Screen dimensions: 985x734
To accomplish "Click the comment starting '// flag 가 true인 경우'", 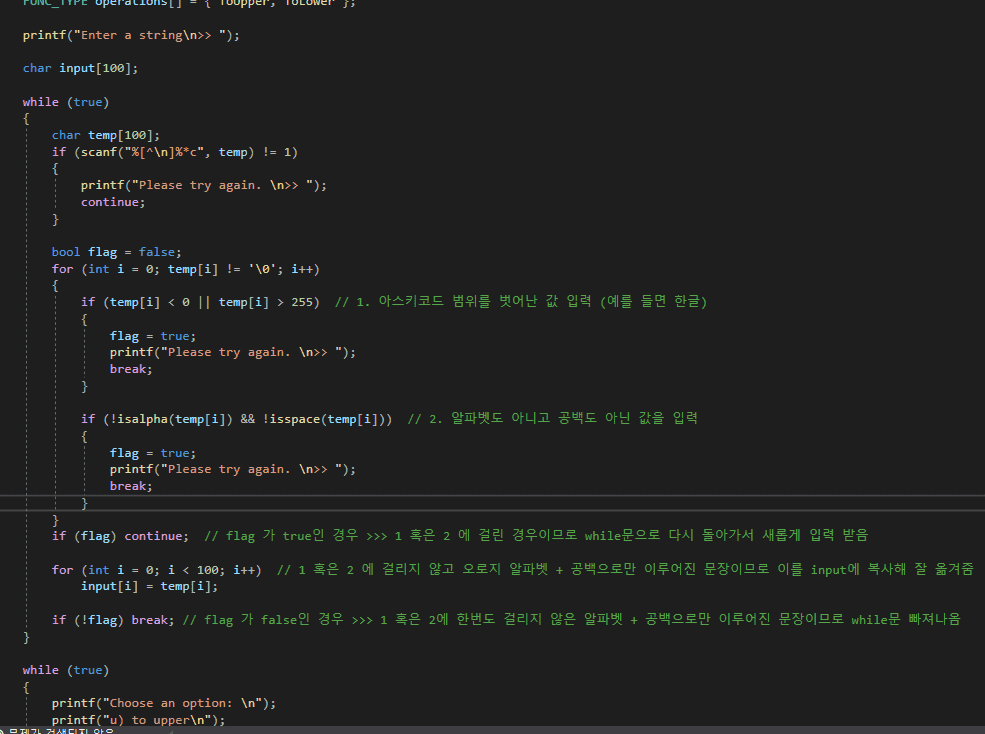I will pyautogui.click(x=536, y=535).
